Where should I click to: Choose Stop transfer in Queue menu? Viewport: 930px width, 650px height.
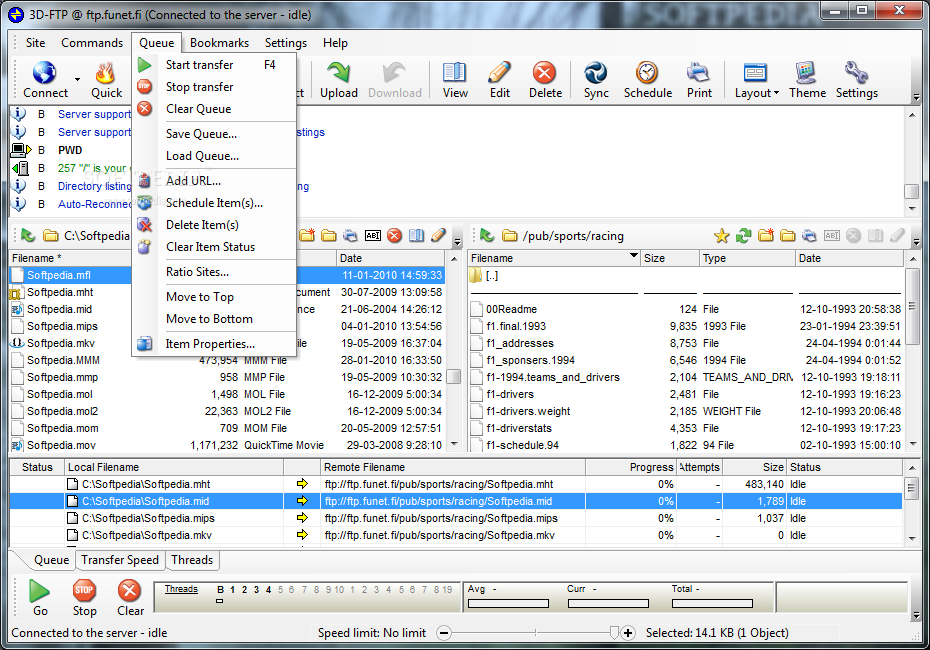click(x=214, y=87)
